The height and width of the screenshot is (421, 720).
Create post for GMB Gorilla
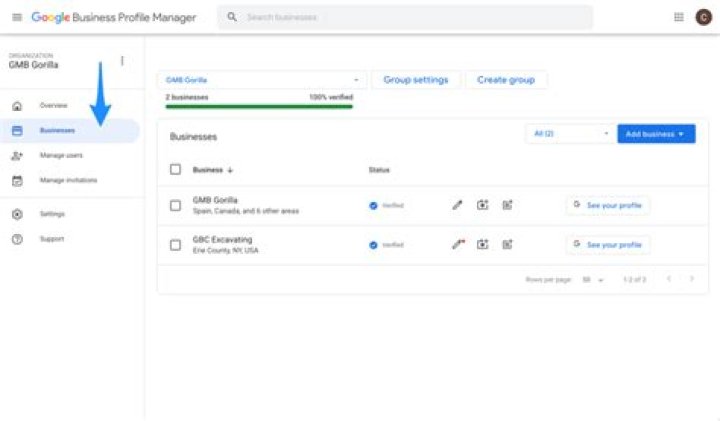(x=507, y=205)
